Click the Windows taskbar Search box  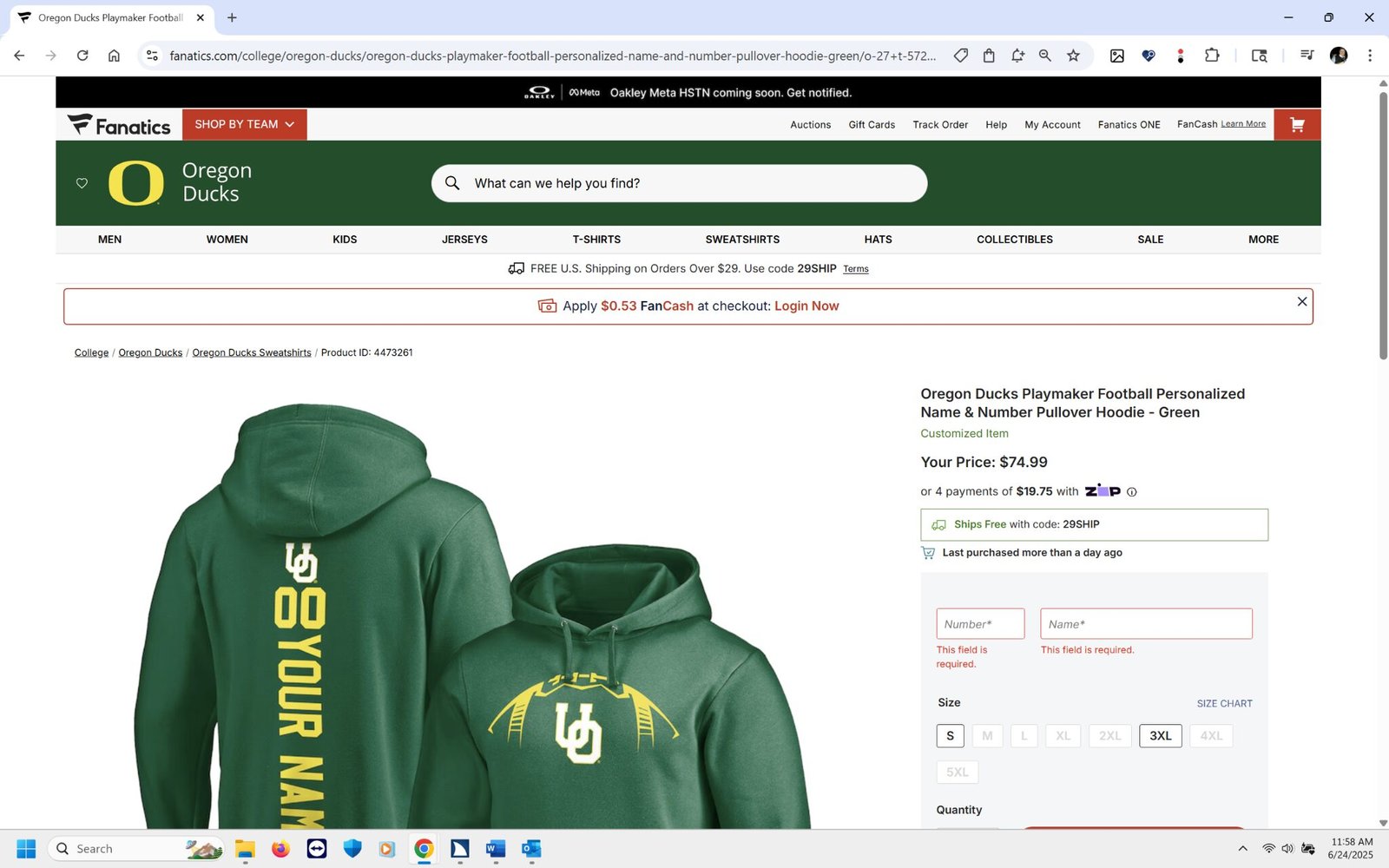click(x=136, y=849)
